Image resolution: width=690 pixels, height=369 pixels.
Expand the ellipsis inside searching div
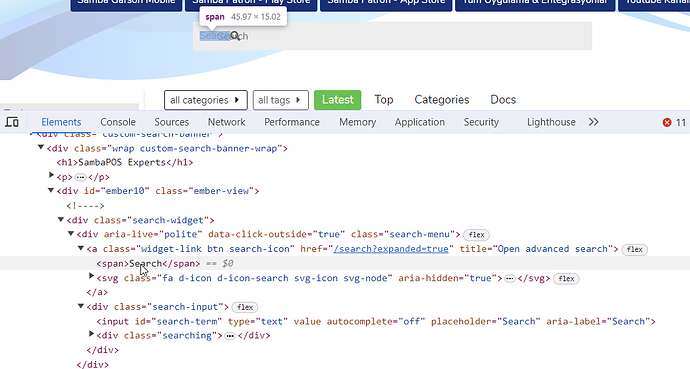[230, 336]
